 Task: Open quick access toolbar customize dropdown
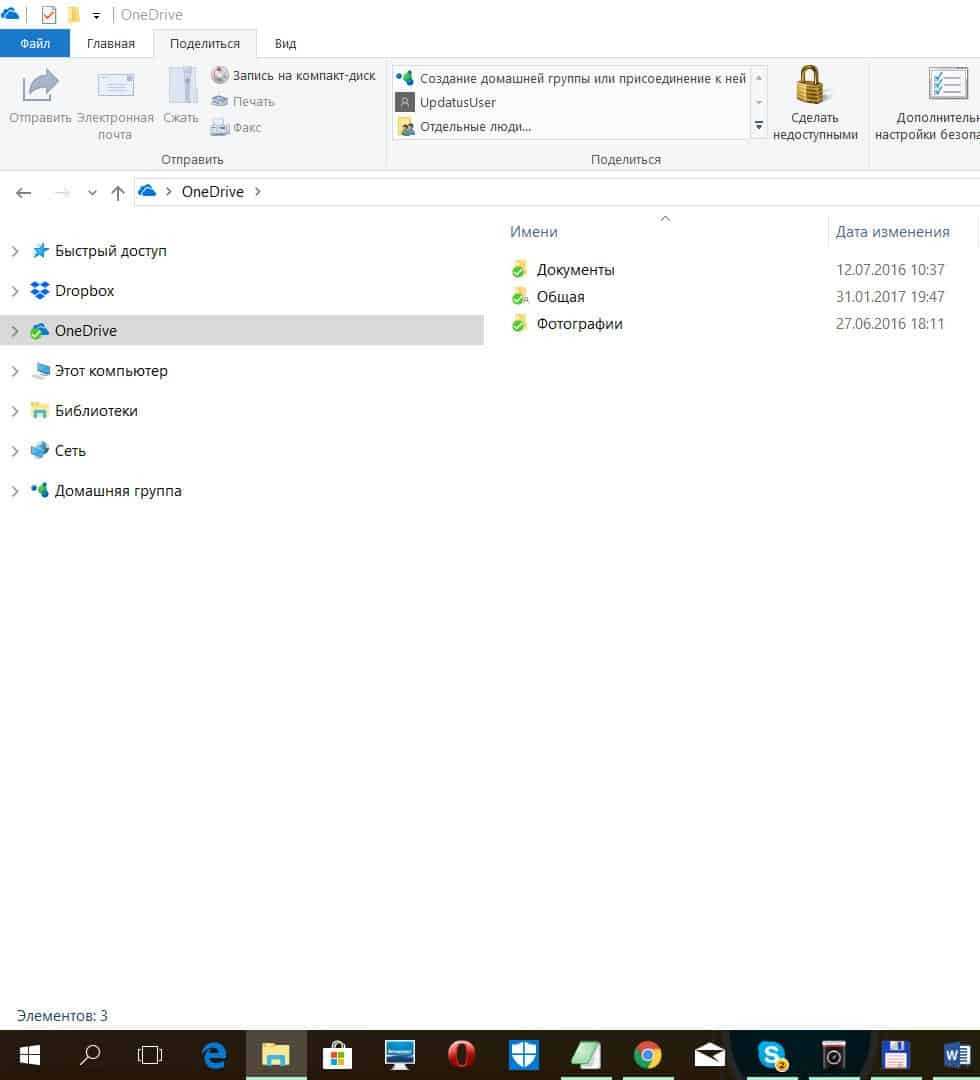(96, 15)
